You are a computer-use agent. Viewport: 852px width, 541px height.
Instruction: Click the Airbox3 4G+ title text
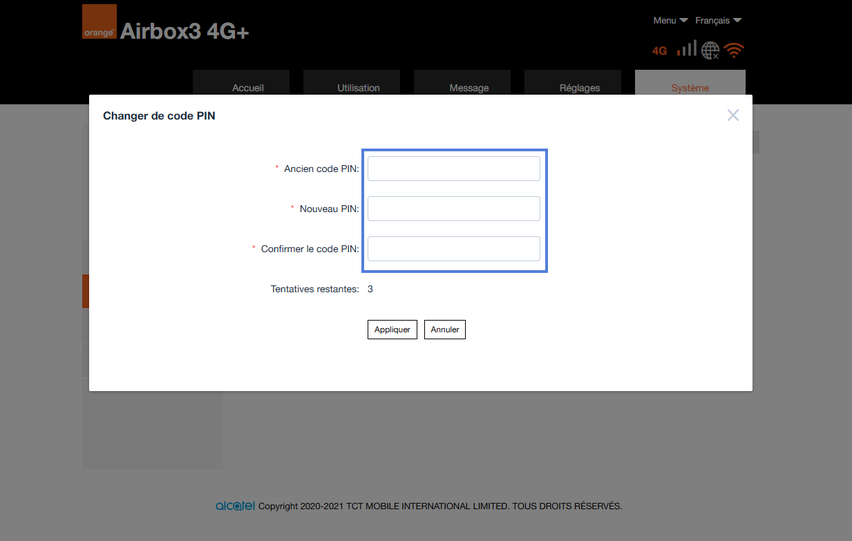(185, 31)
